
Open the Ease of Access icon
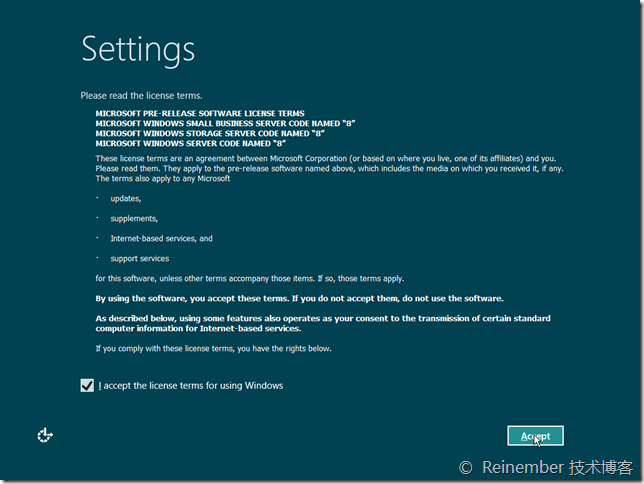point(45,436)
